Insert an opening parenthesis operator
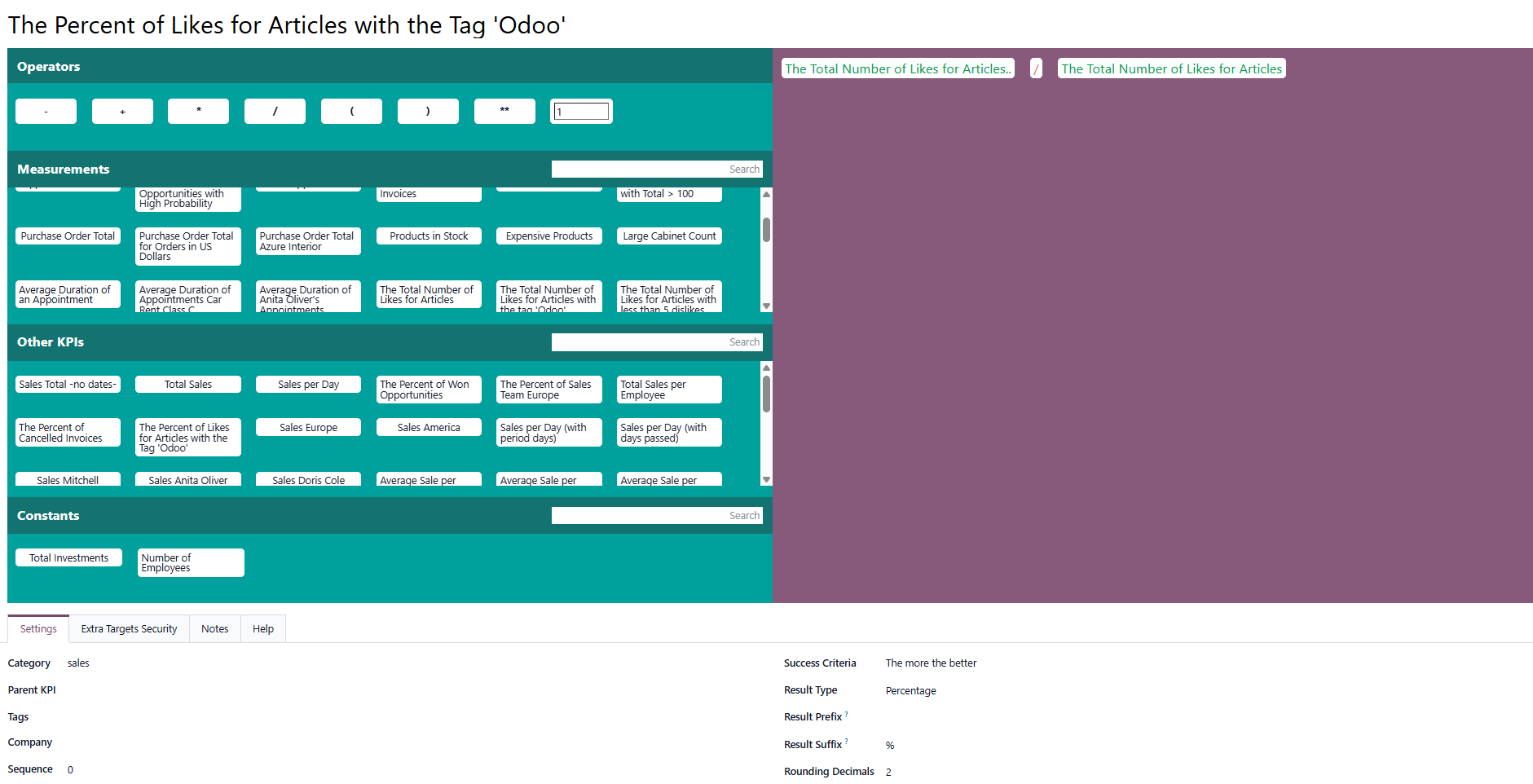Screen dimensions: 1533x784 pyautogui.click(x=351, y=112)
